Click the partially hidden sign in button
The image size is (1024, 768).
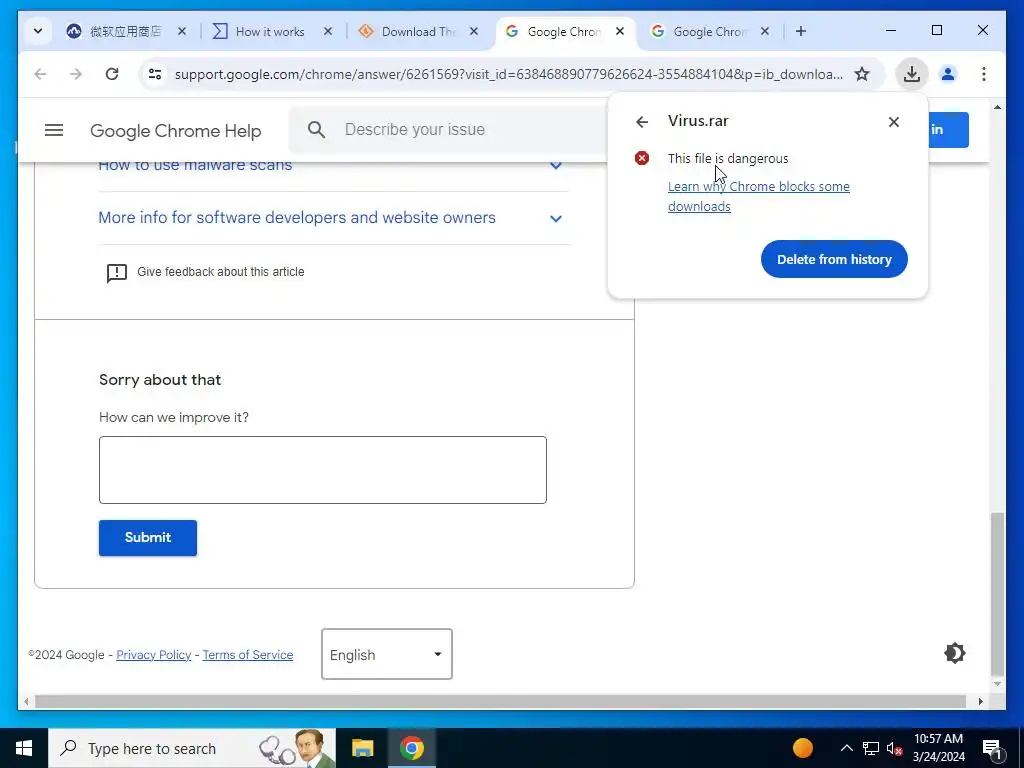pos(948,129)
